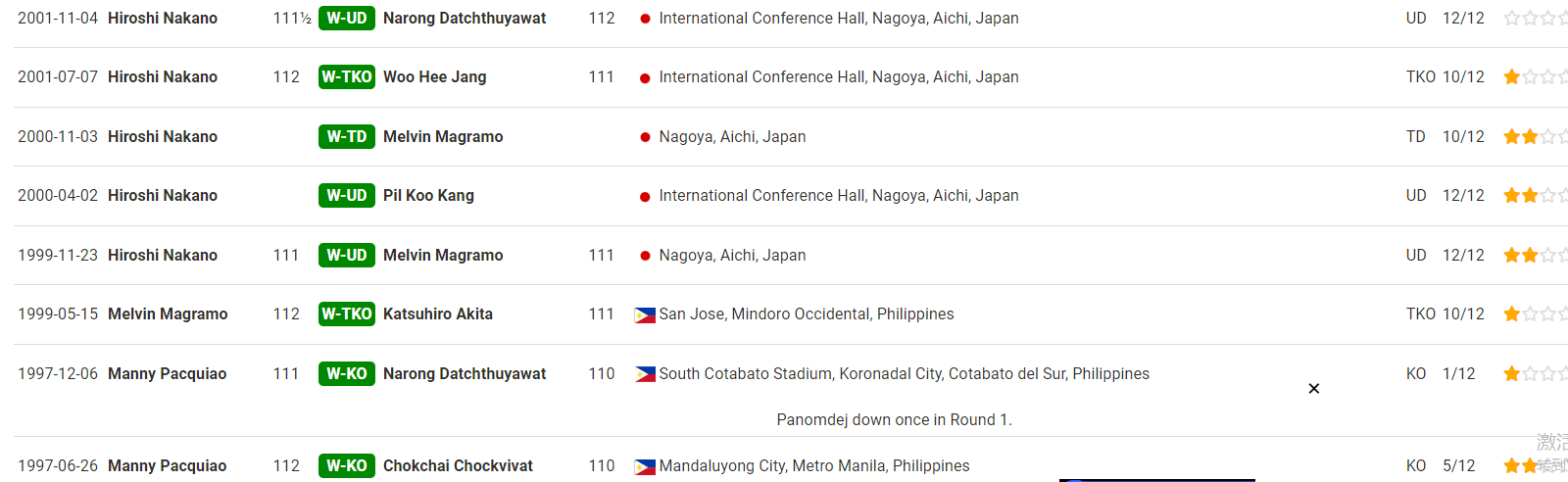The image size is (1568, 482).
Task: Open opponent Pil Koo Kang profile link
Action: (428, 195)
